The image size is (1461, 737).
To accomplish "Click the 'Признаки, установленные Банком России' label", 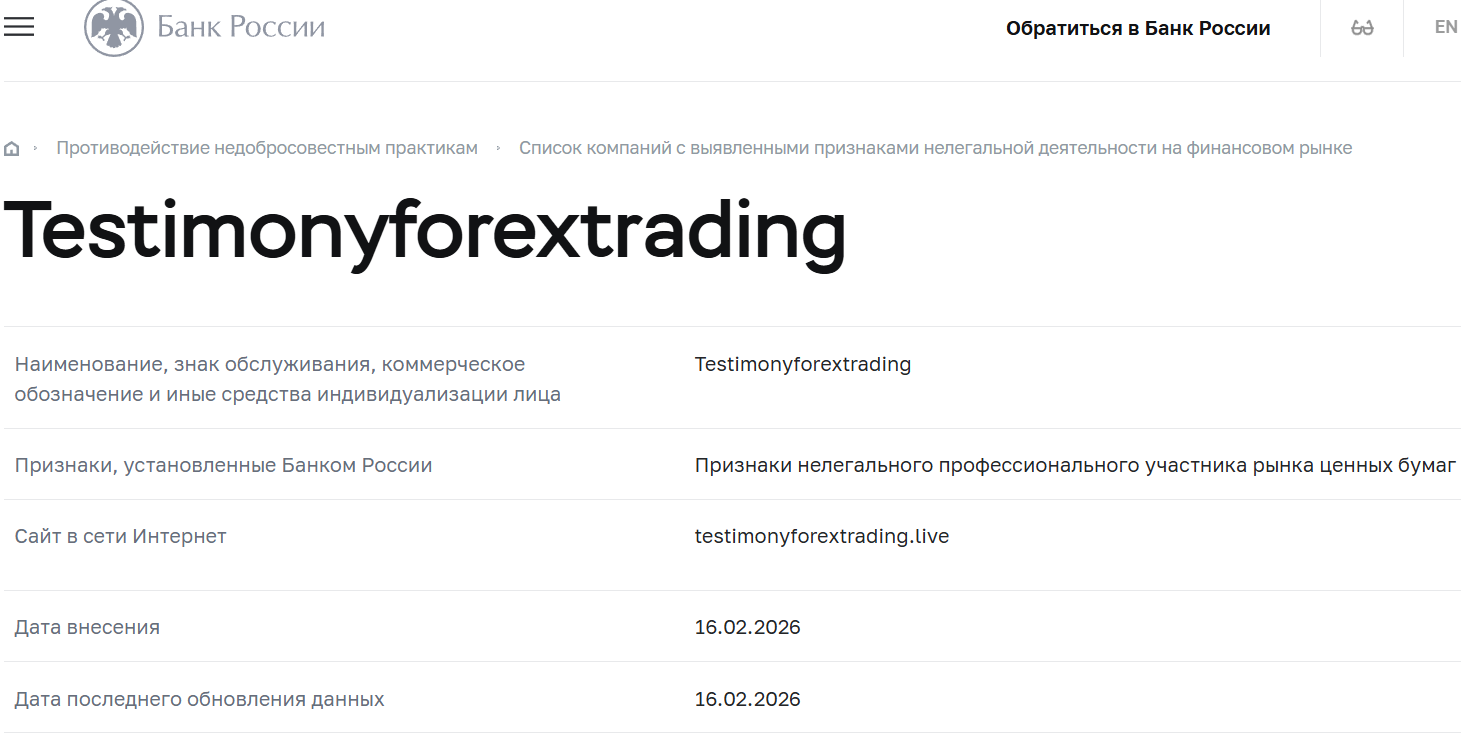I will point(223,465).
